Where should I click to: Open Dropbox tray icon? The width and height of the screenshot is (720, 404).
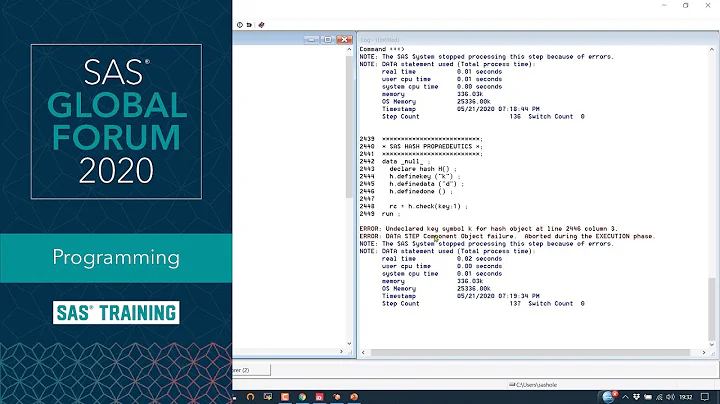[x=636, y=397]
